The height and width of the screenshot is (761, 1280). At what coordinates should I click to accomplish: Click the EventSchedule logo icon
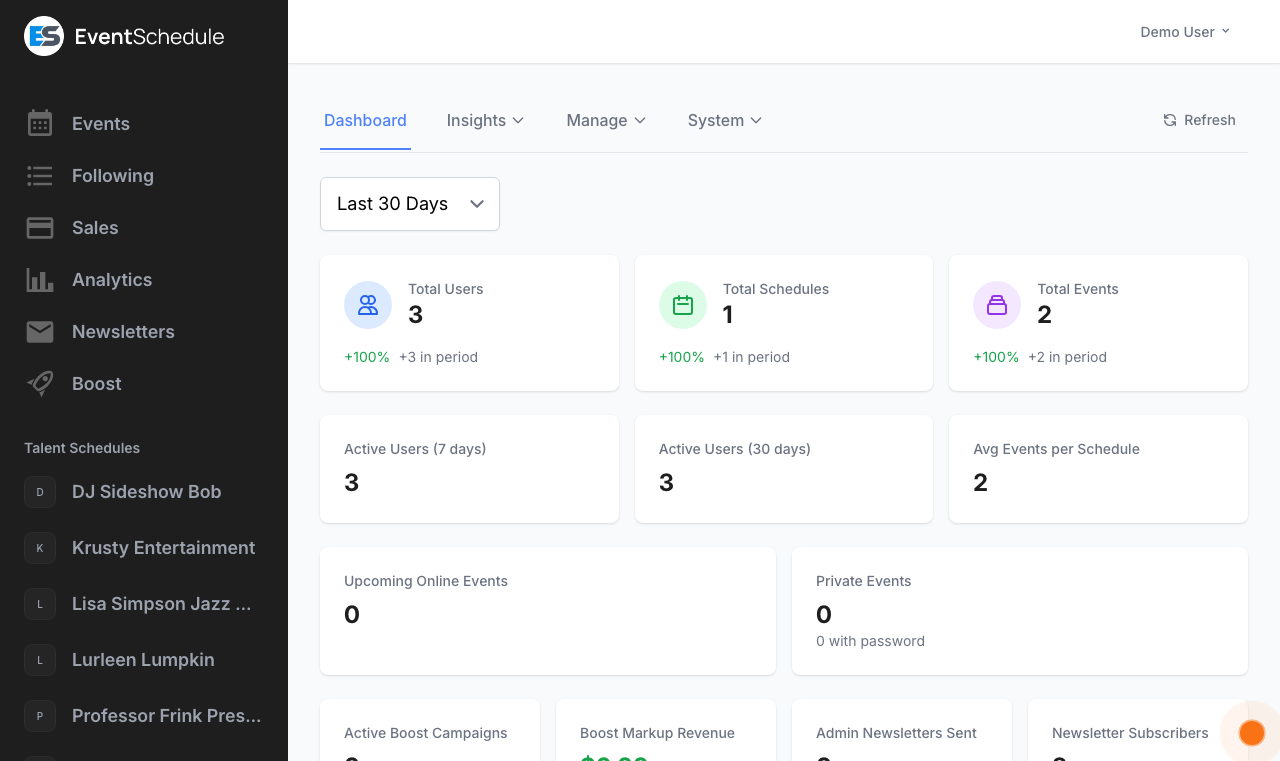(44, 36)
